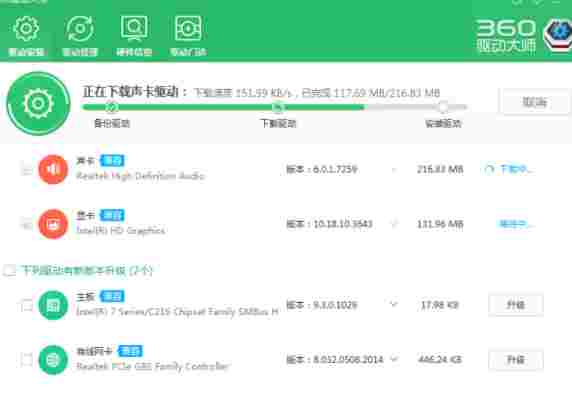Click the blue badge beside 声卡
This screenshot has width=572, height=394.
tap(112, 161)
